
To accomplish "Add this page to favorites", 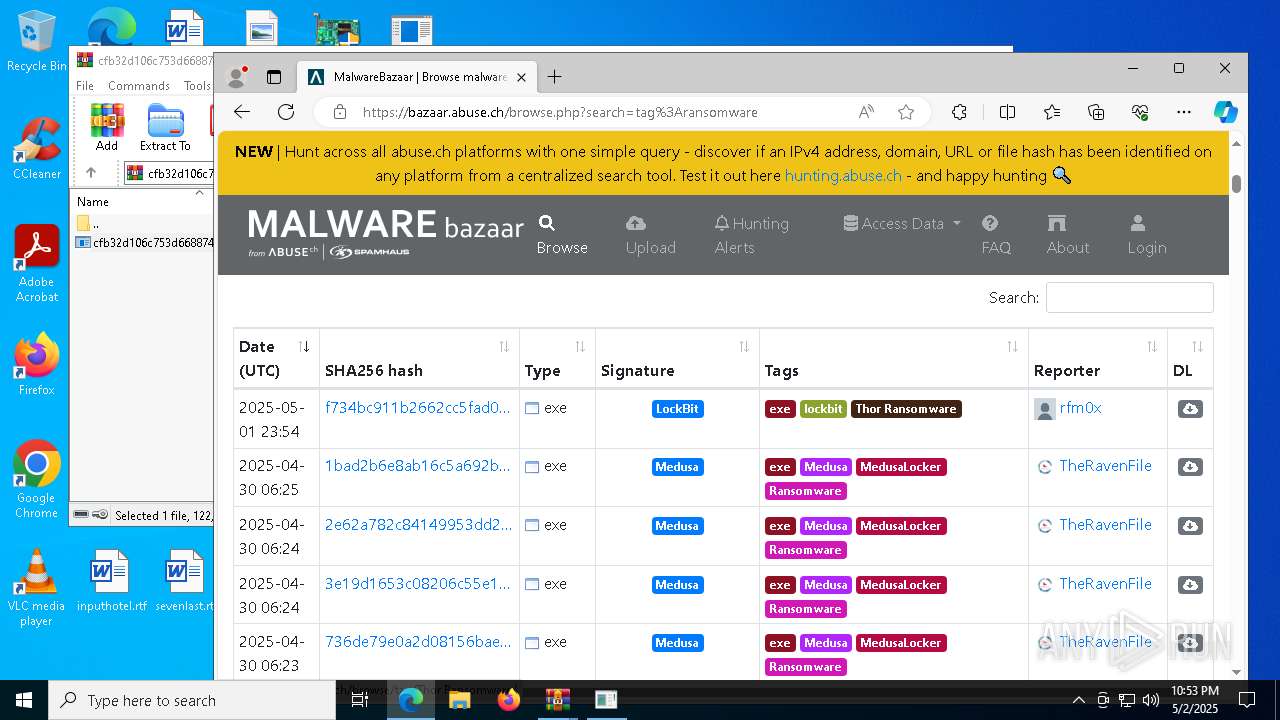I will pos(906,112).
